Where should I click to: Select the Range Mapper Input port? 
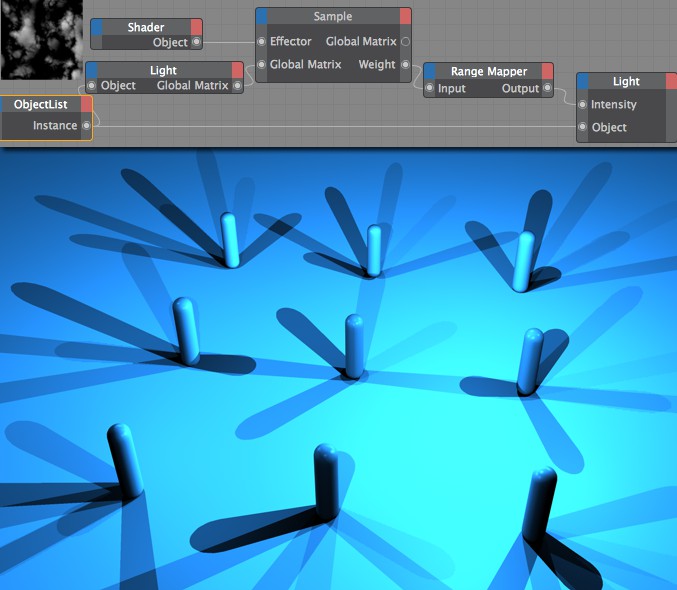click(429, 88)
